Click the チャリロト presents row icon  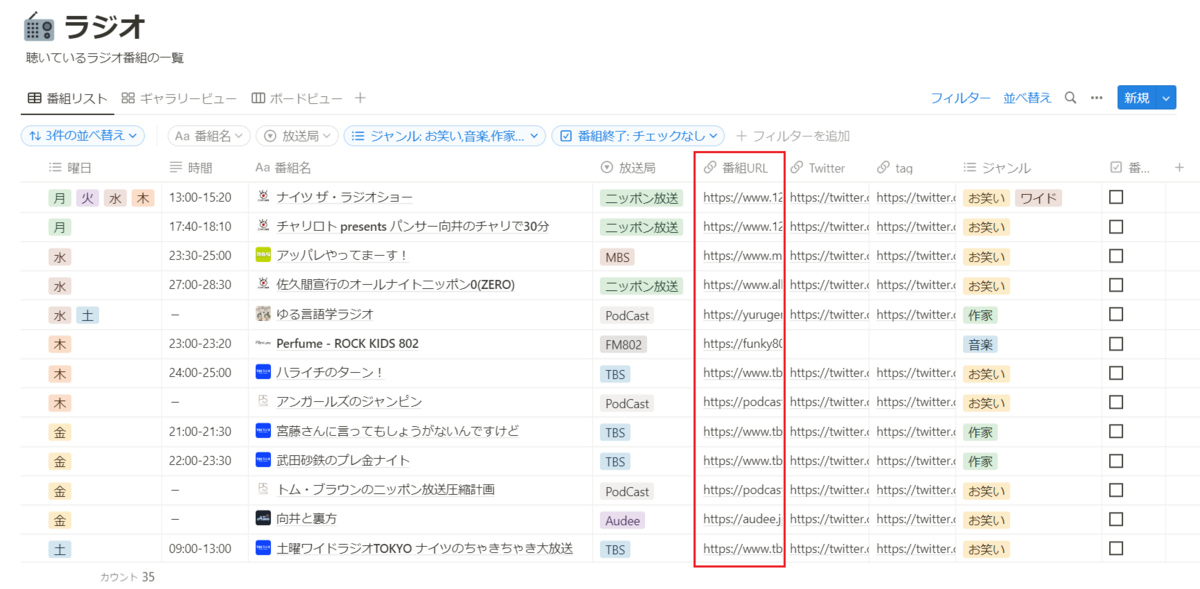coord(264,226)
